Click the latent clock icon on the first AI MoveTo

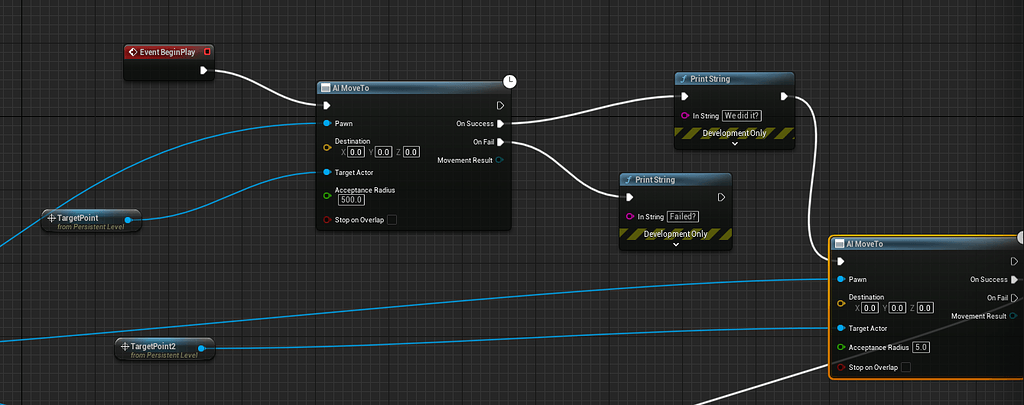510,81
